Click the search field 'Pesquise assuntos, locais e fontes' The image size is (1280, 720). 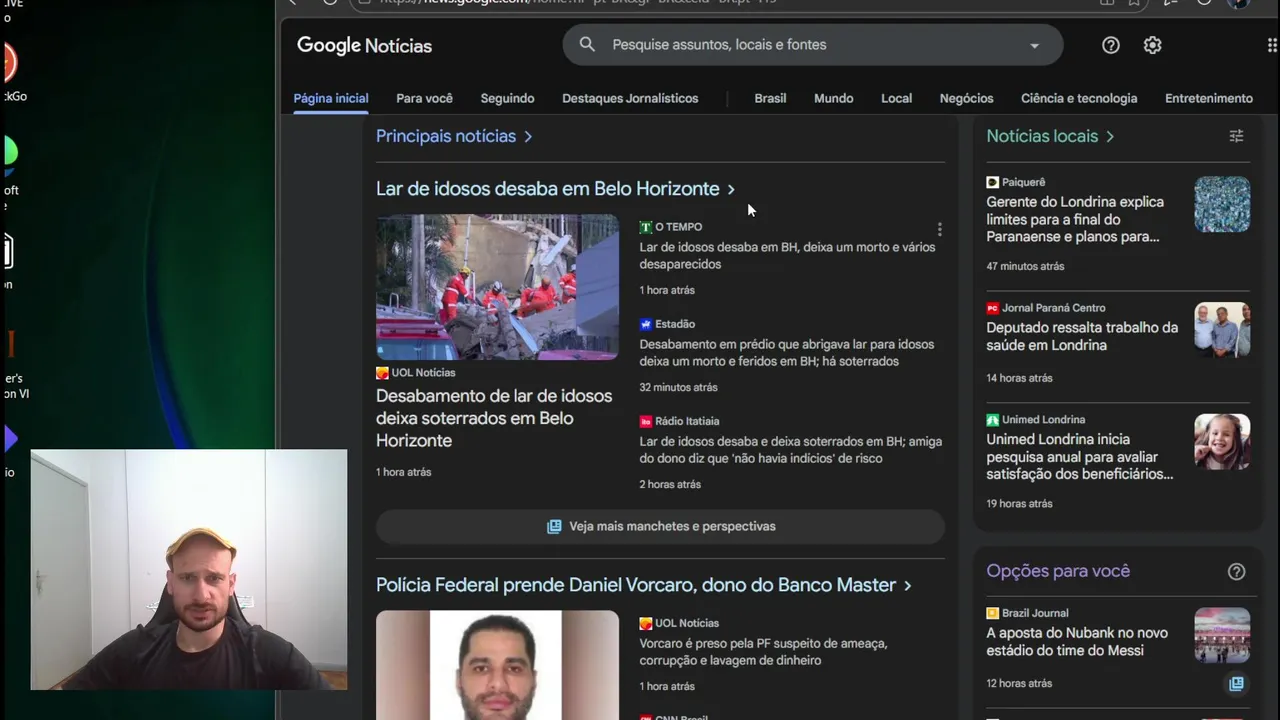[x=813, y=45]
